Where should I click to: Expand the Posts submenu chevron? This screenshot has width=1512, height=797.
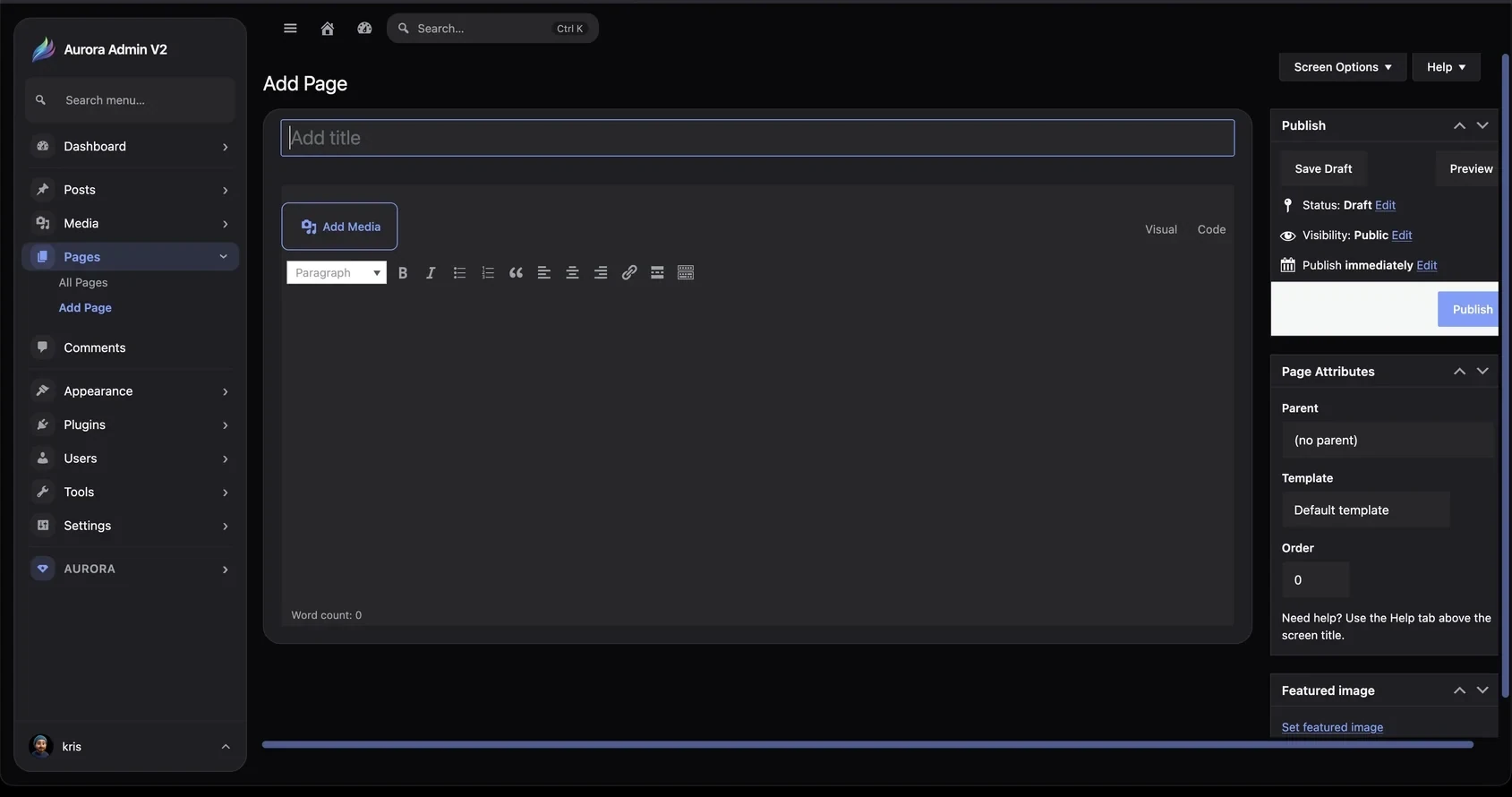226,191
